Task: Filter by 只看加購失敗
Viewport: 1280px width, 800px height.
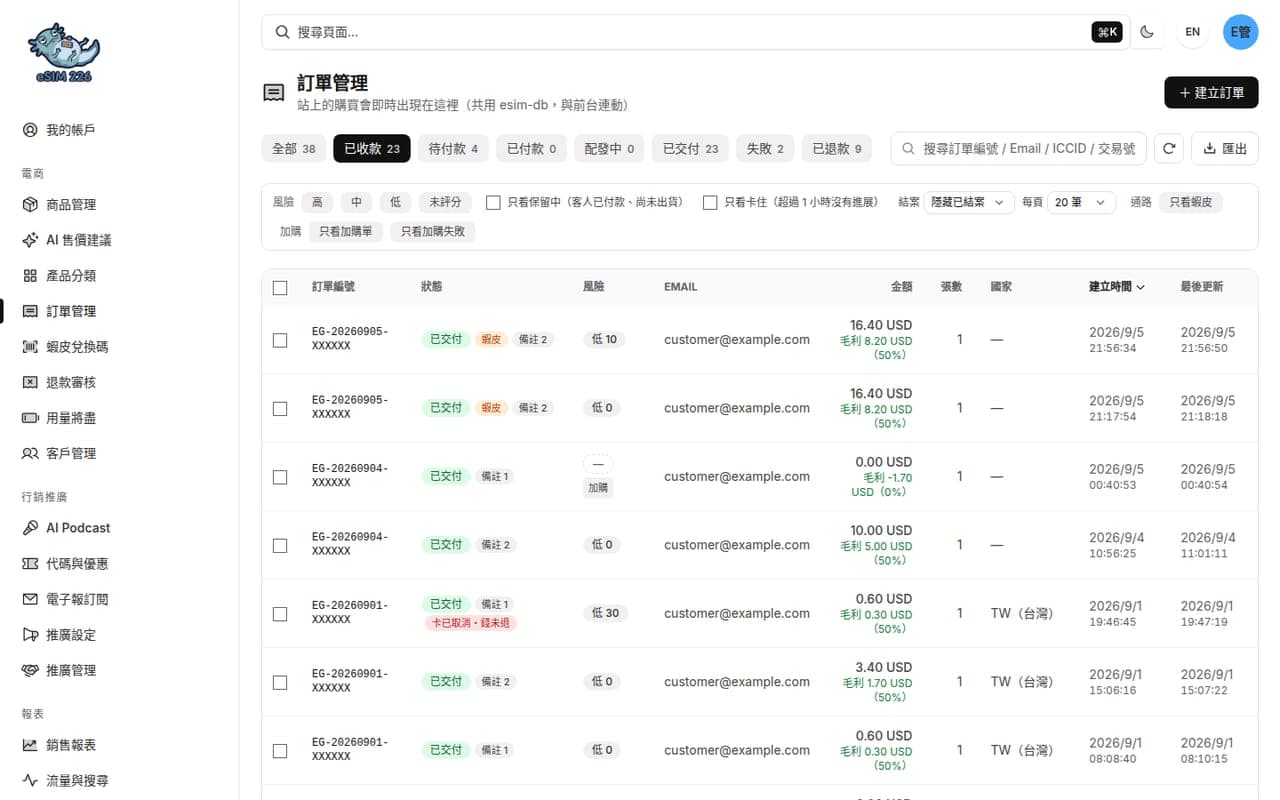Action: (x=433, y=232)
